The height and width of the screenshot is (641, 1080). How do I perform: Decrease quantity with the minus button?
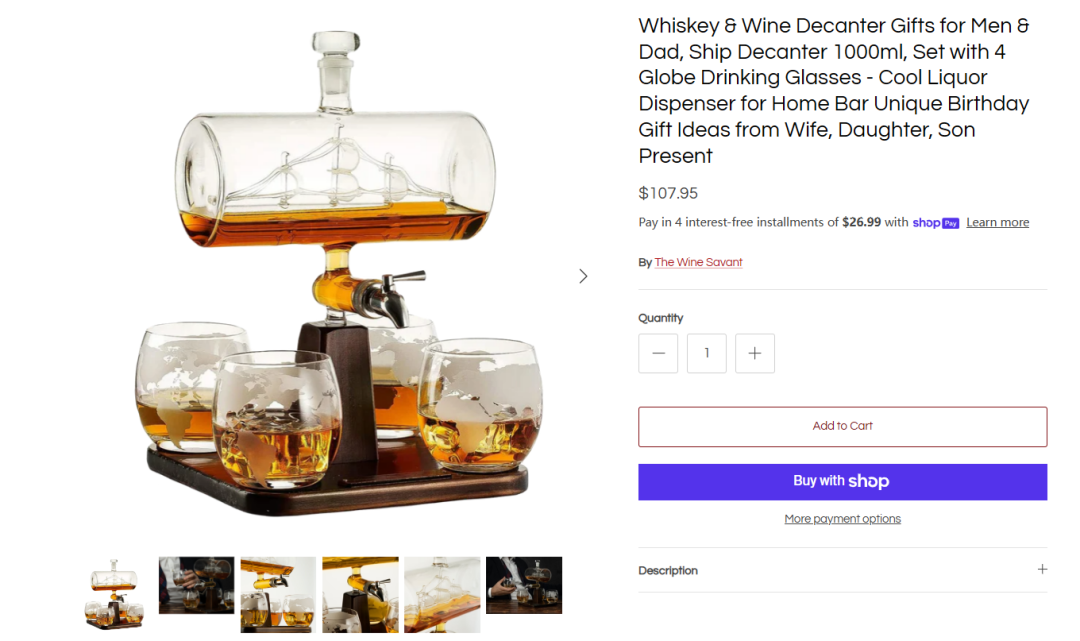tap(658, 353)
